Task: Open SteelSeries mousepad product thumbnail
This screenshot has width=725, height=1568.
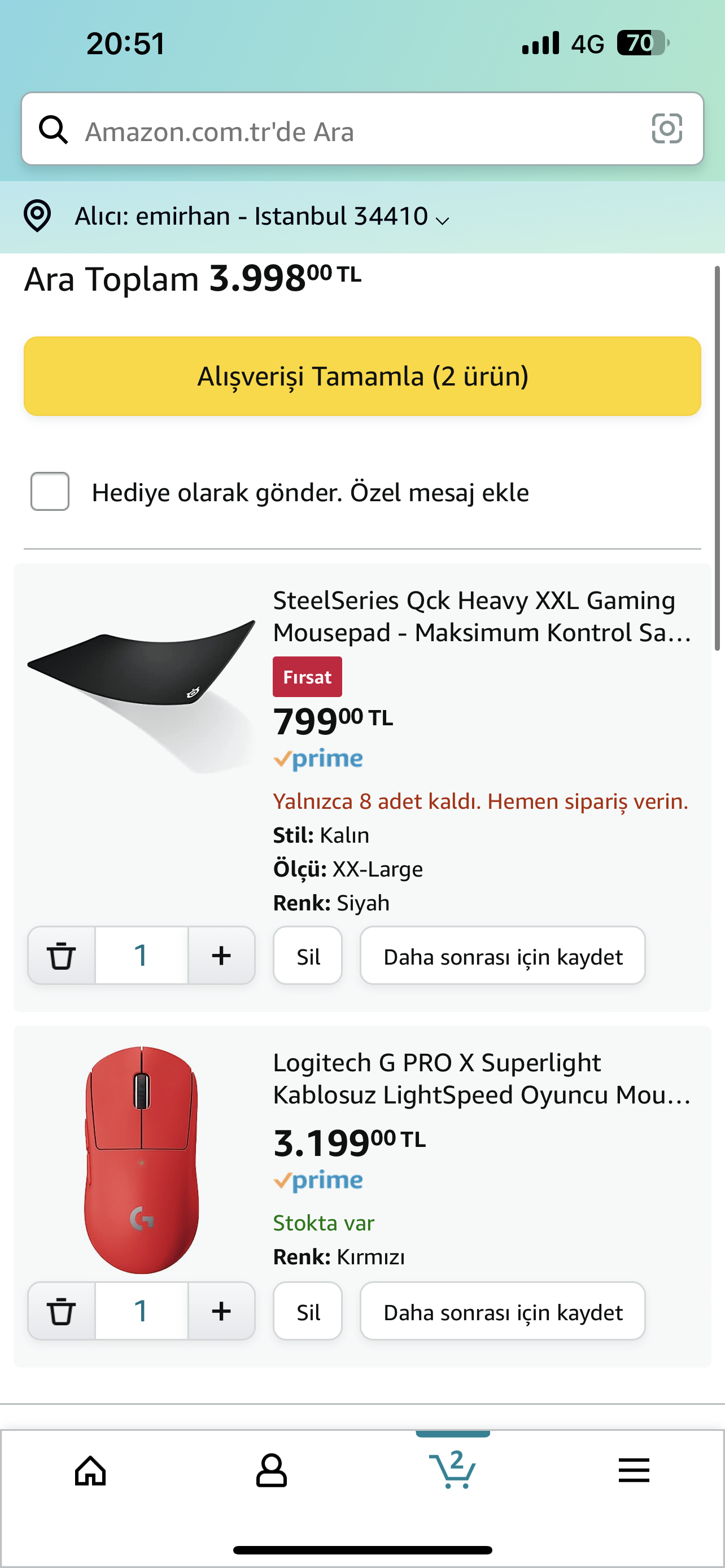Action: (142, 694)
